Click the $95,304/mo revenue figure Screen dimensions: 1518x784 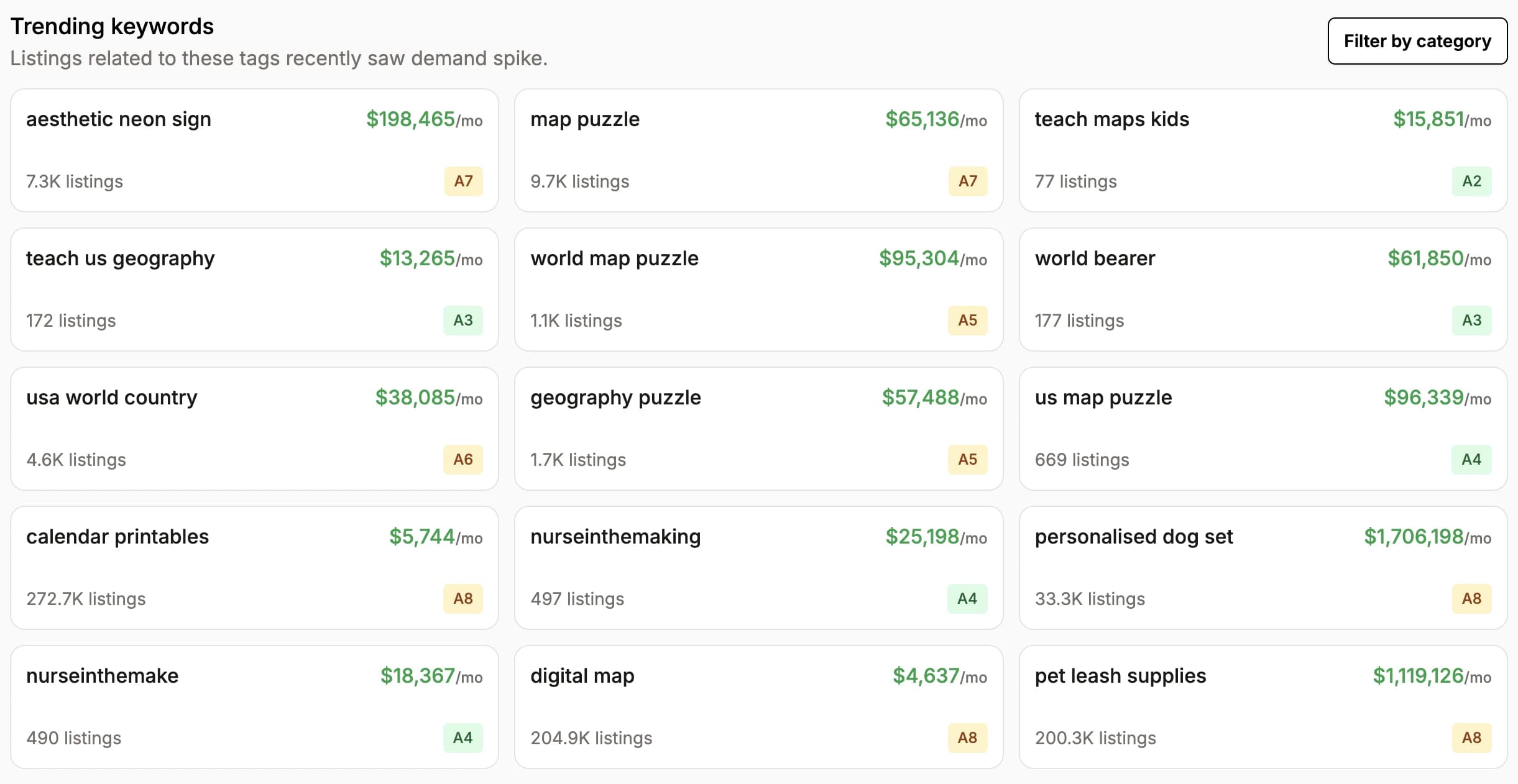pyautogui.click(x=933, y=258)
